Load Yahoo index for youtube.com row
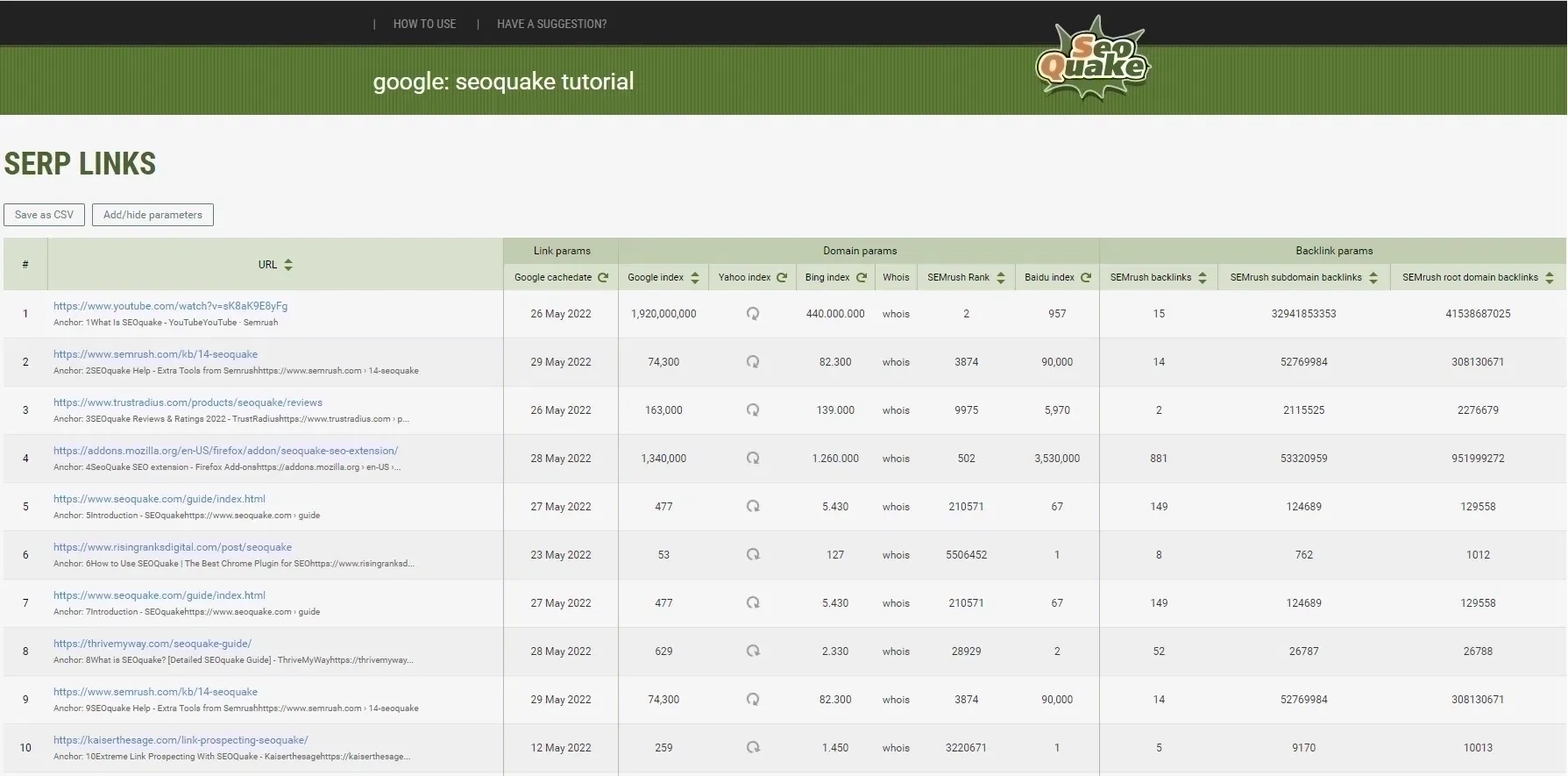1568x776 pixels. (752, 314)
